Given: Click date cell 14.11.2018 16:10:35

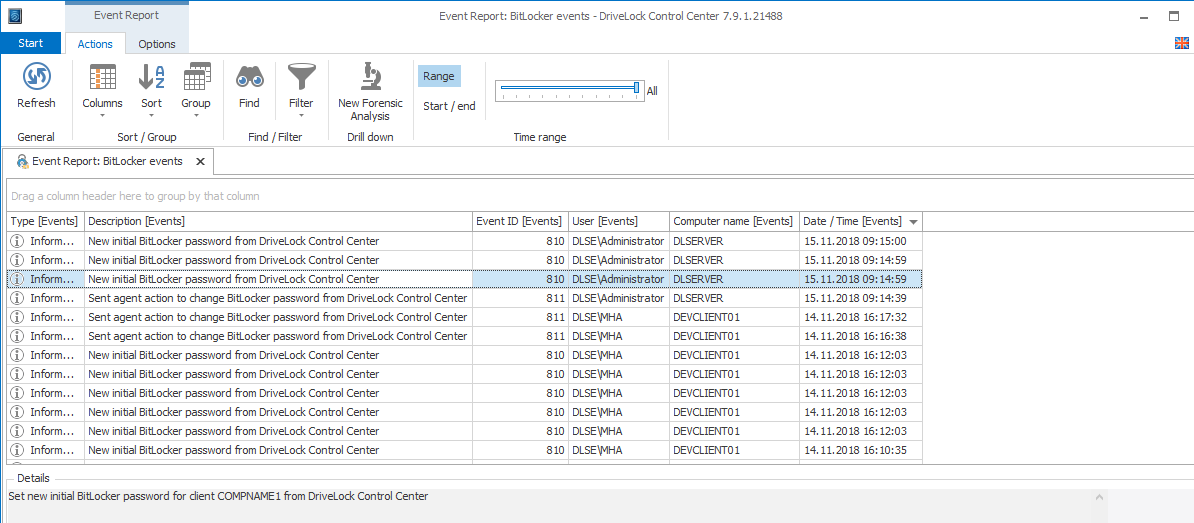Looking at the screenshot, I should [x=860, y=451].
